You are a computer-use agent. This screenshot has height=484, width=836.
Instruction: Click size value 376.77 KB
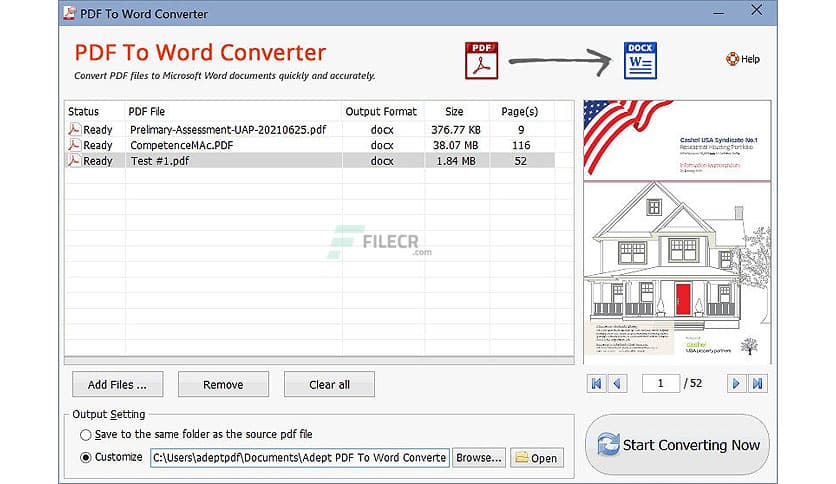[x=456, y=130]
